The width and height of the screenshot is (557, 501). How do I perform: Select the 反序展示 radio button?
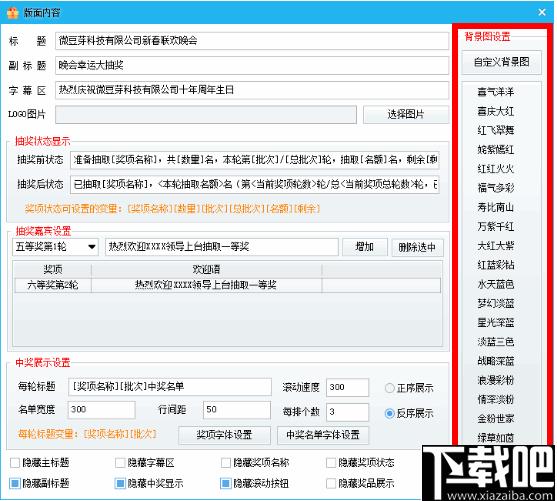click(x=390, y=413)
